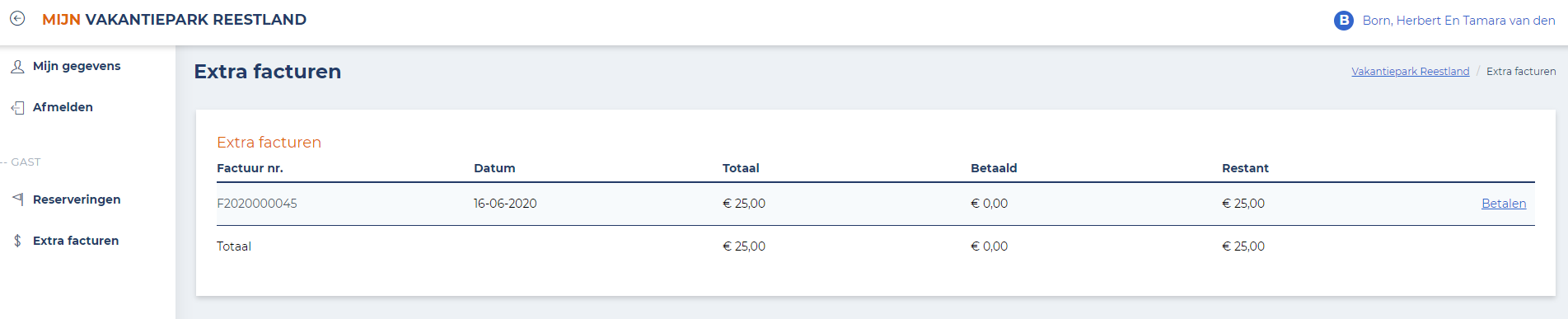Click the flag icon beside Reserveringen

(x=17, y=199)
